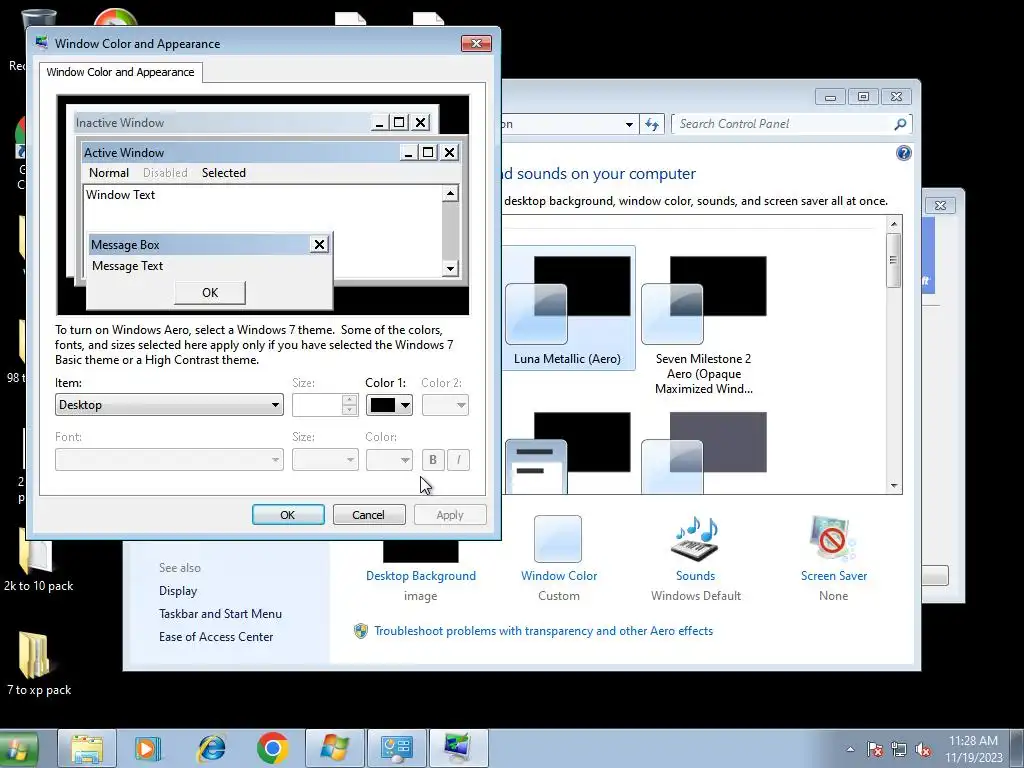Select the Selected menu item in preview

pyautogui.click(x=223, y=173)
